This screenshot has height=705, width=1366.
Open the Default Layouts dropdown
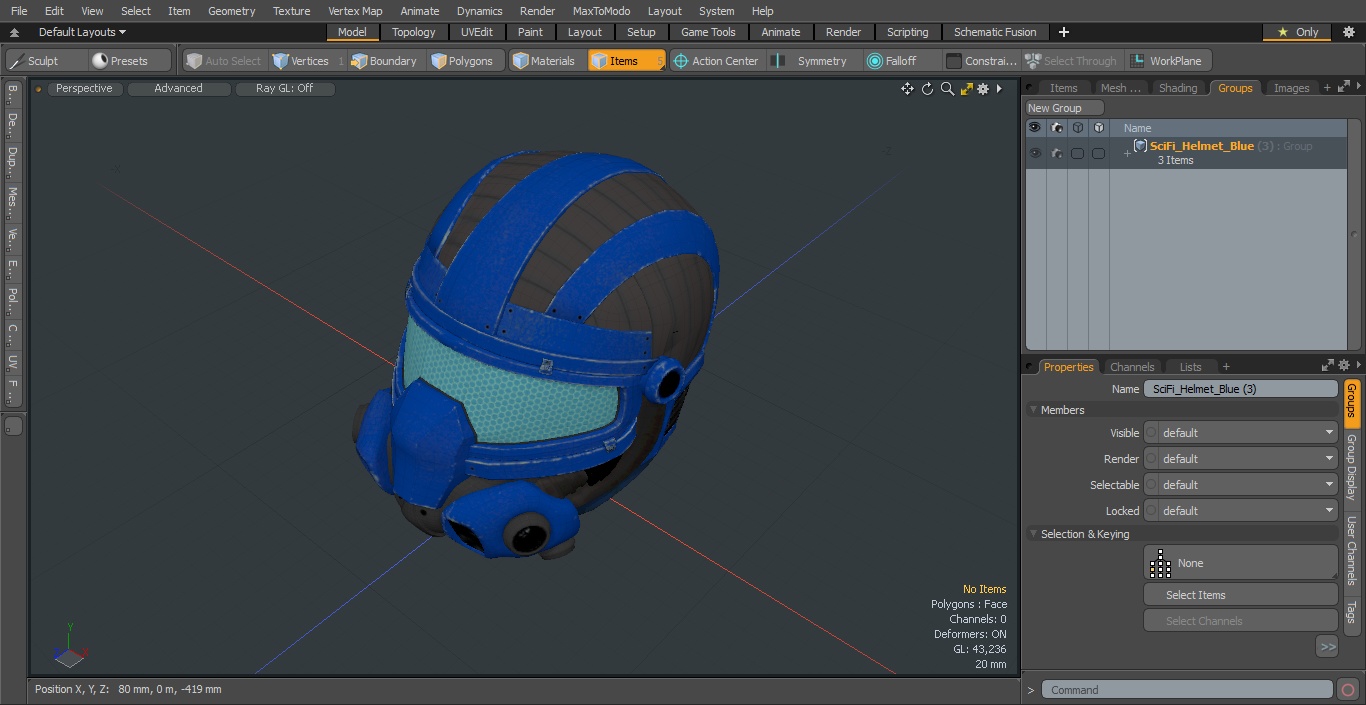click(x=82, y=32)
